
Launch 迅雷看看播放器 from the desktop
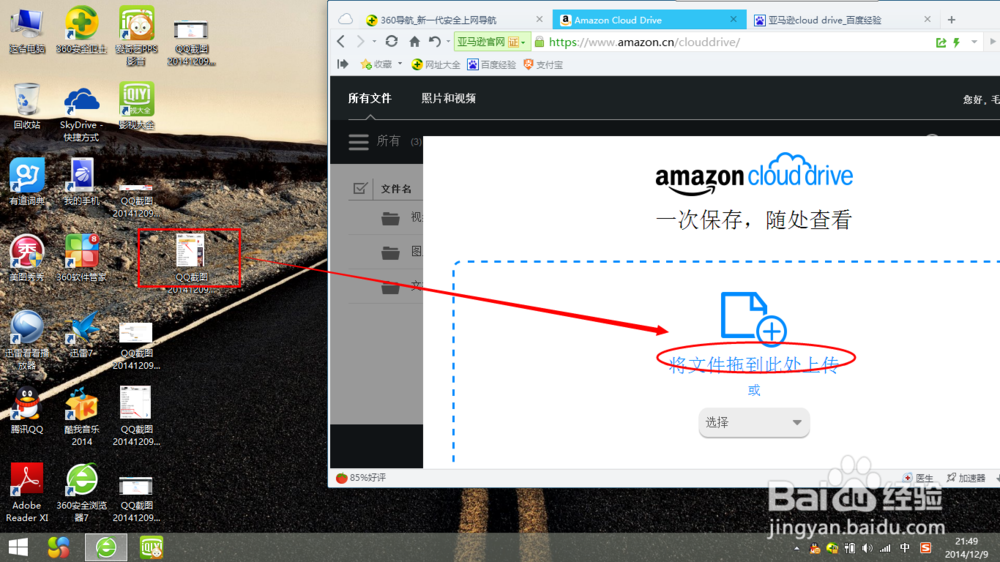click(x=27, y=341)
